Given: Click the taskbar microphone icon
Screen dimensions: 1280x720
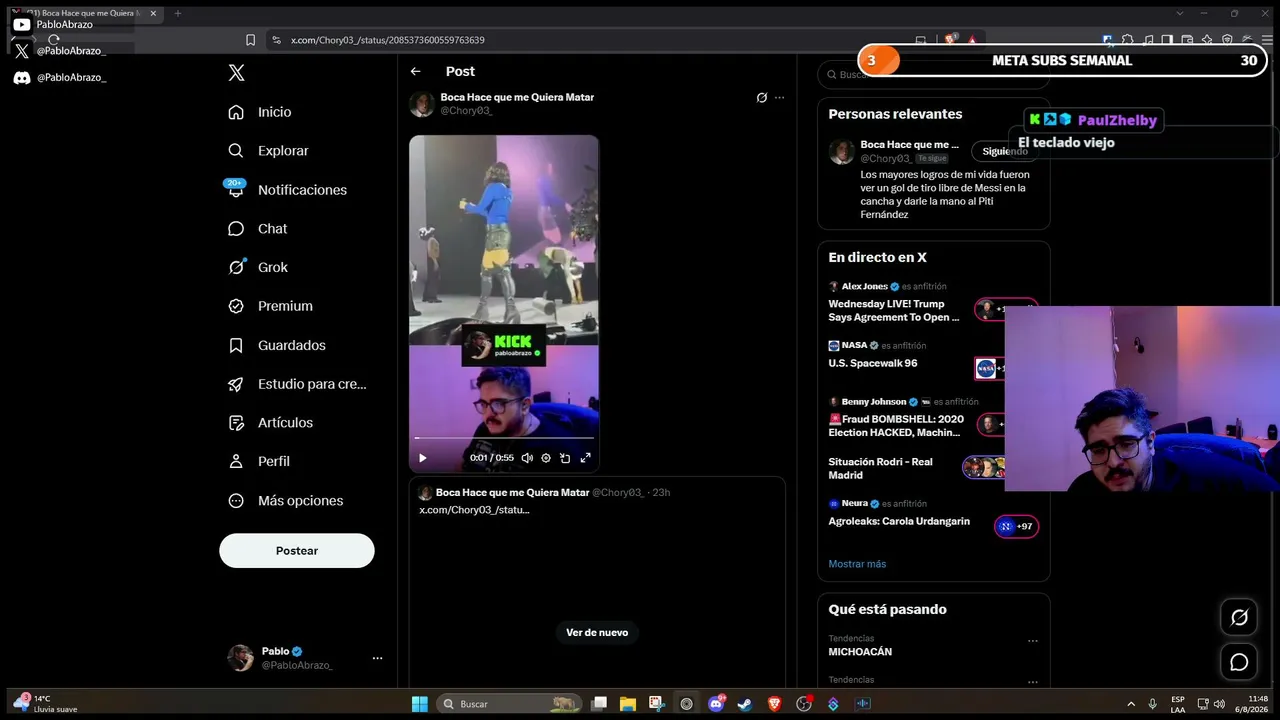Looking at the screenshot, I should 1153,704.
